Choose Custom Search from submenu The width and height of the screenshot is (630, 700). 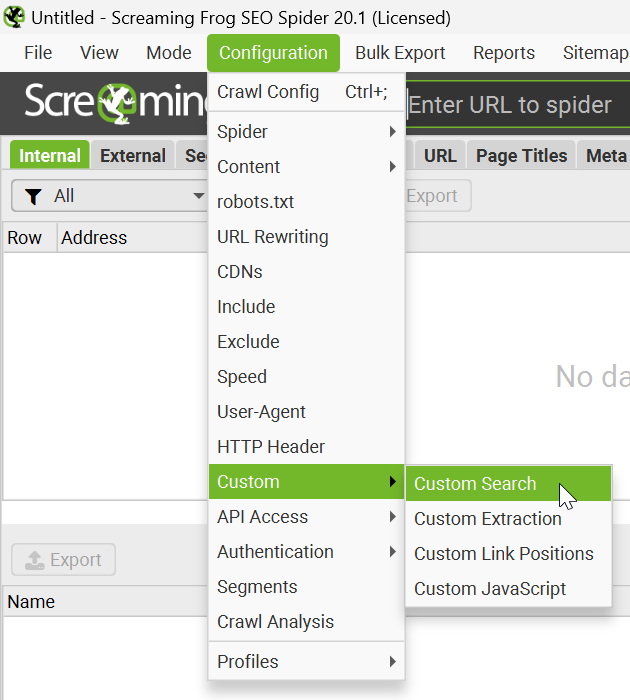(x=508, y=483)
